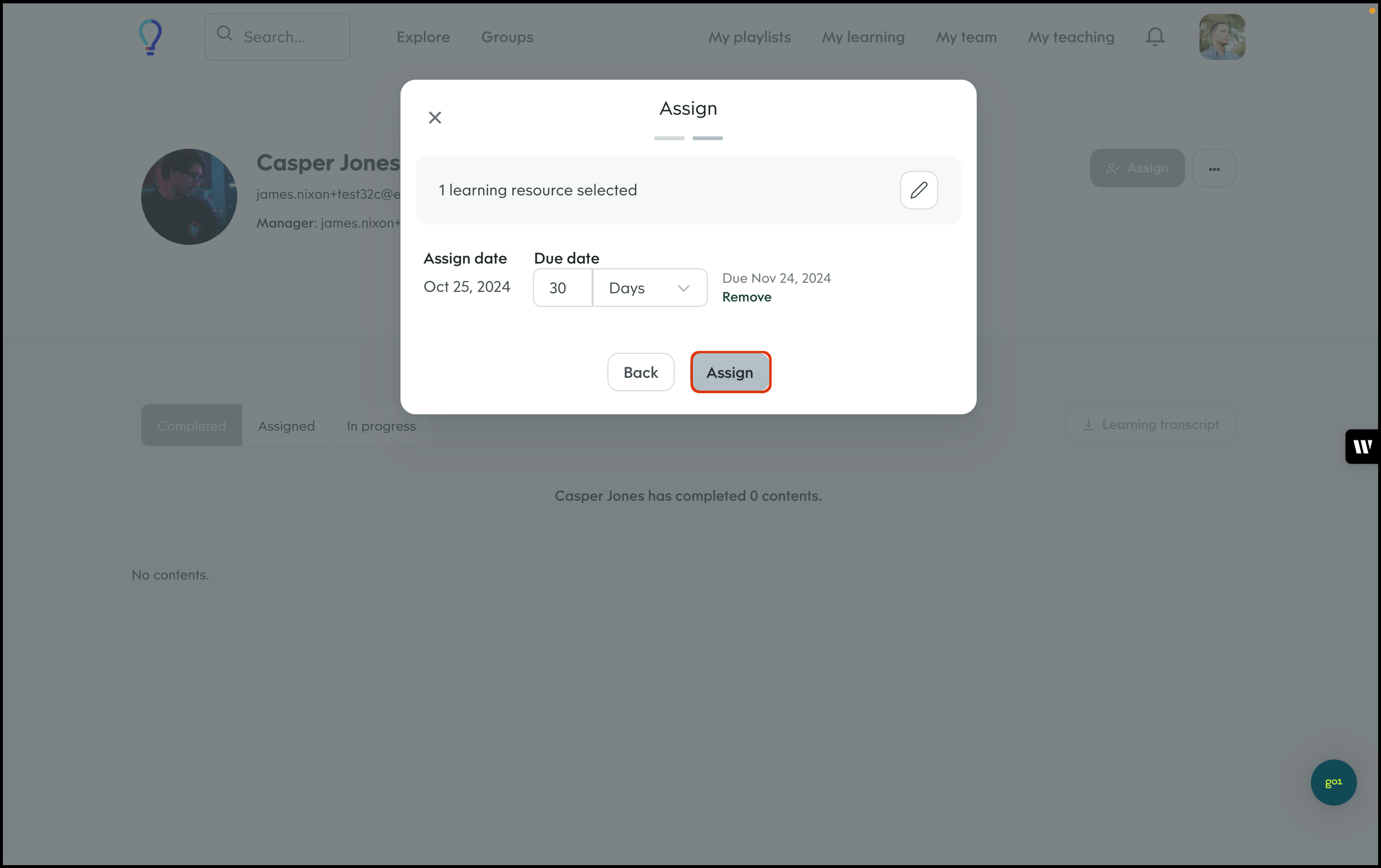Image resolution: width=1381 pixels, height=868 pixels.
Task: Open the go1 chat widget
Action: coord(1333,782)
